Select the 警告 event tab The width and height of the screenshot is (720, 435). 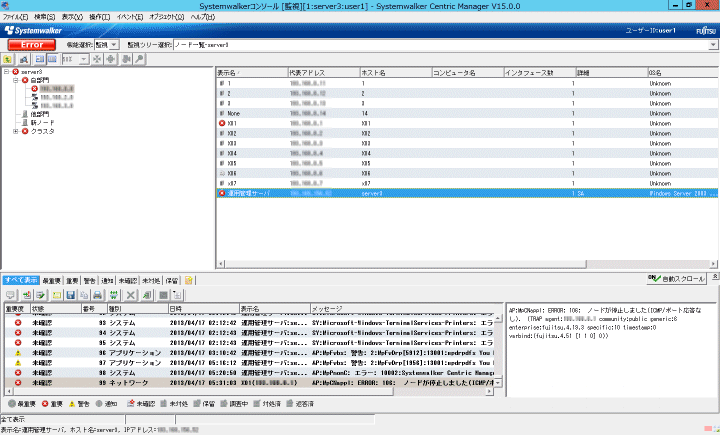coord(90,281)
